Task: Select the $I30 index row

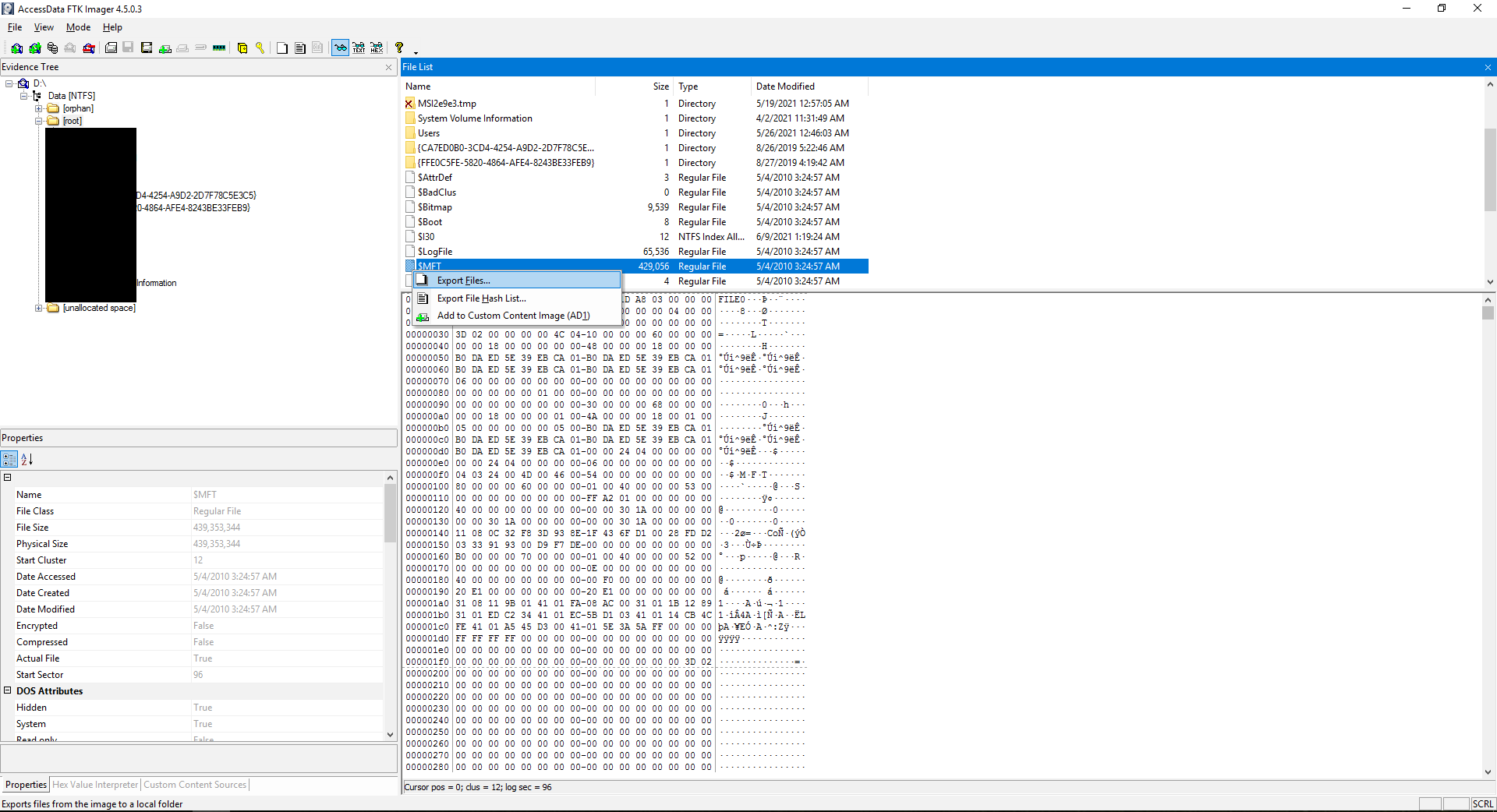Action: click(x=635, y=237)
